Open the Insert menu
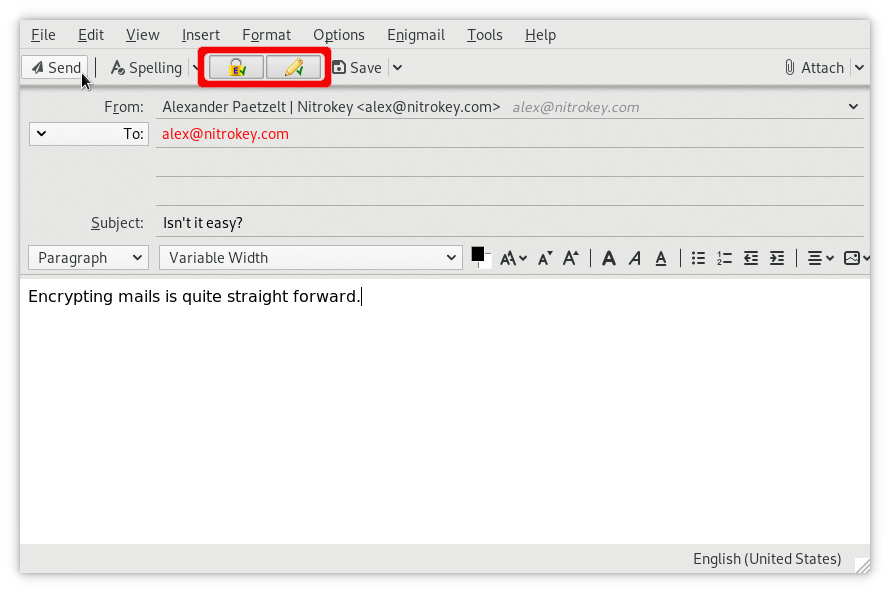Image resolution: width=890 pixels, height=593 pixels. pos(201,35)
